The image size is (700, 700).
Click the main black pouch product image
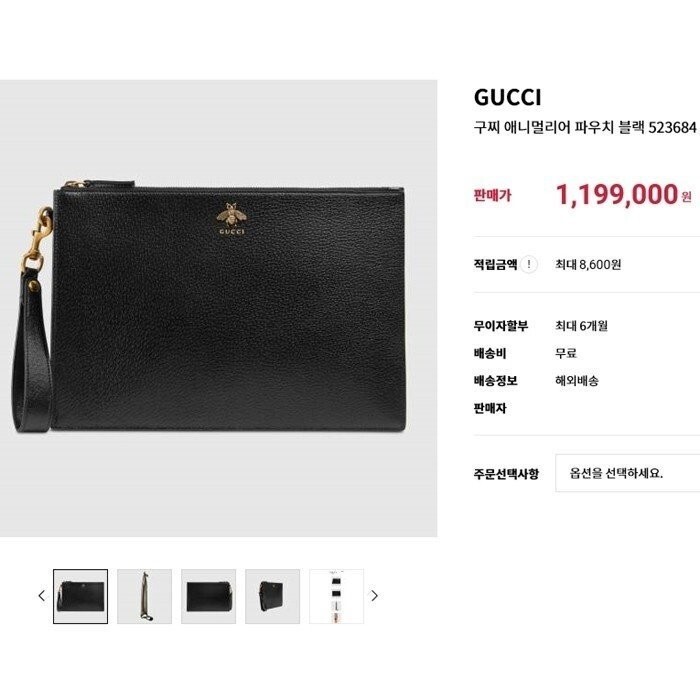(x=218, y=308)
